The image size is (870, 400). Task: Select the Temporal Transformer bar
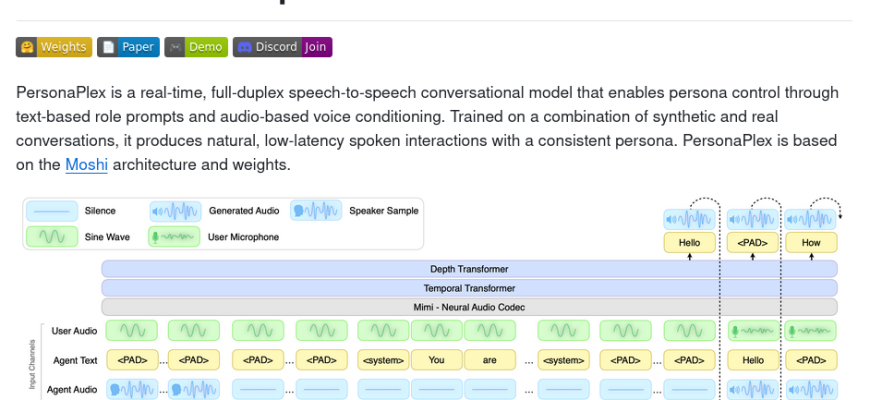point(469,288)
